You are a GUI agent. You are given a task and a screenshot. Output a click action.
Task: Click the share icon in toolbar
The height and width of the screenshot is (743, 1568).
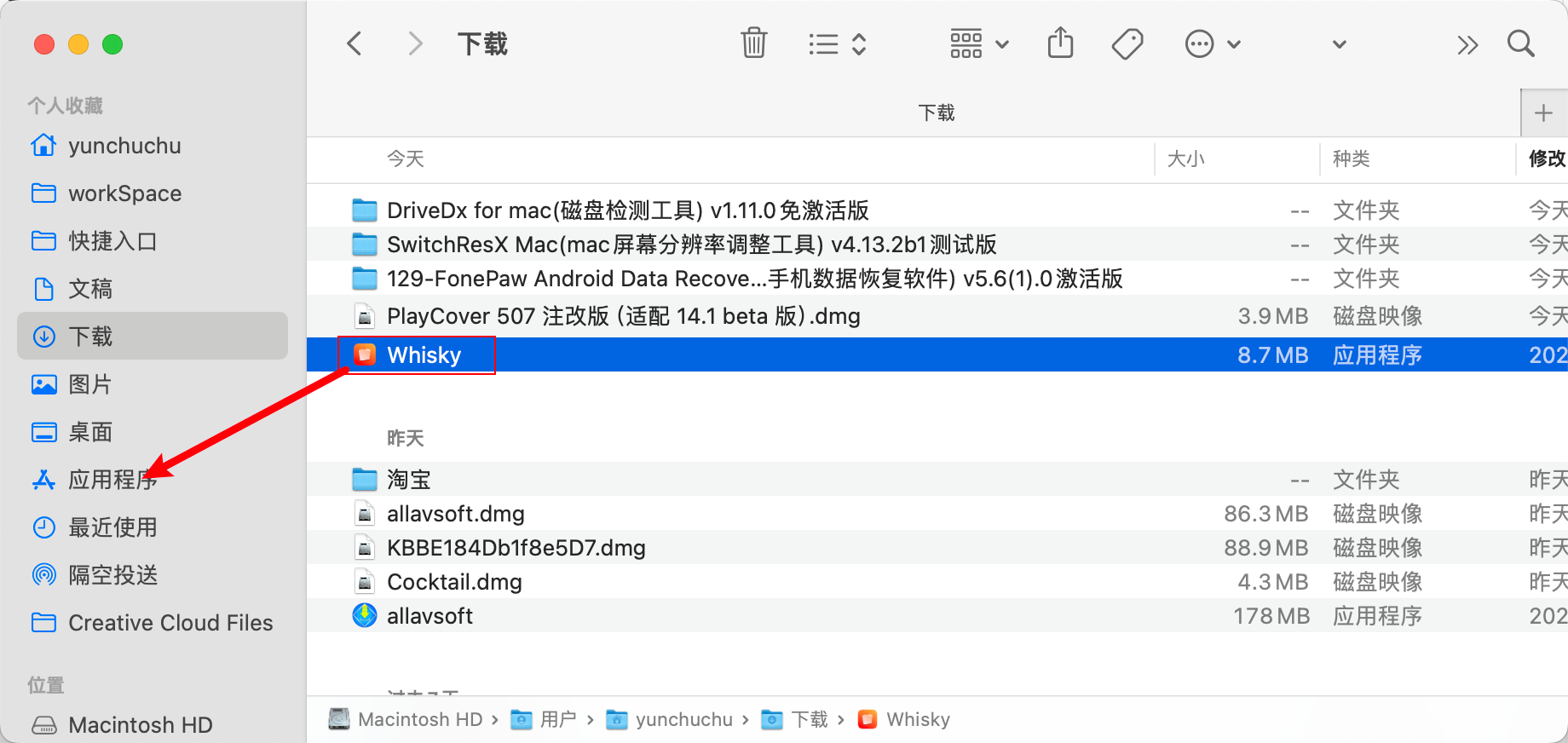click(x=1060, y=43)
